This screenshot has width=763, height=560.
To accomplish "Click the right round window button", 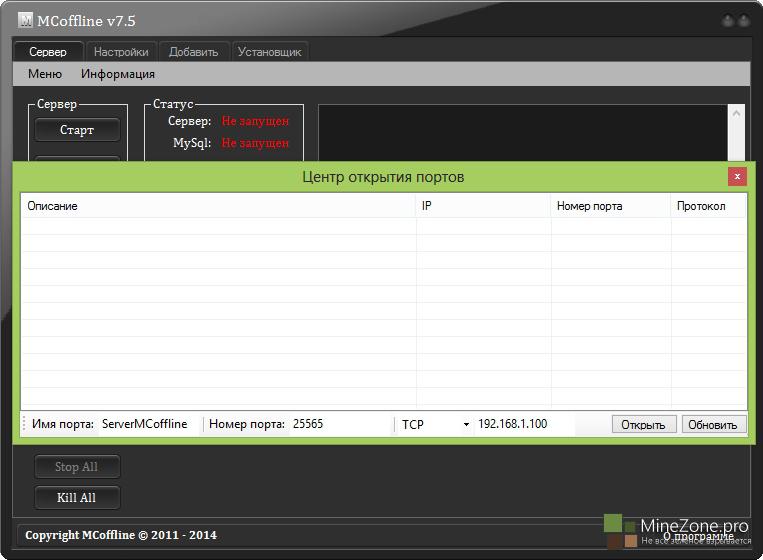I will [745, 21].
